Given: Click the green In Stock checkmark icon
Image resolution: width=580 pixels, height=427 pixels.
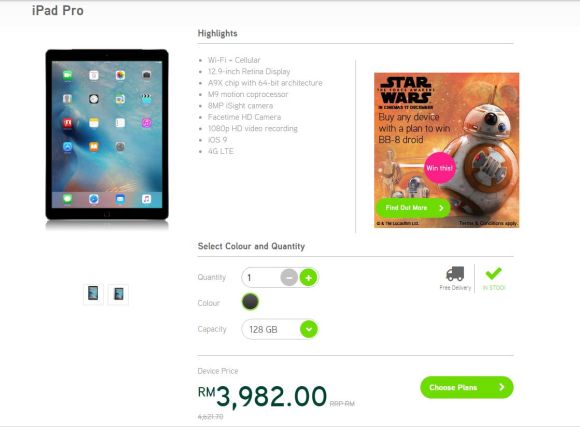Looking at the screenshot, I should (x=493, y=273).
